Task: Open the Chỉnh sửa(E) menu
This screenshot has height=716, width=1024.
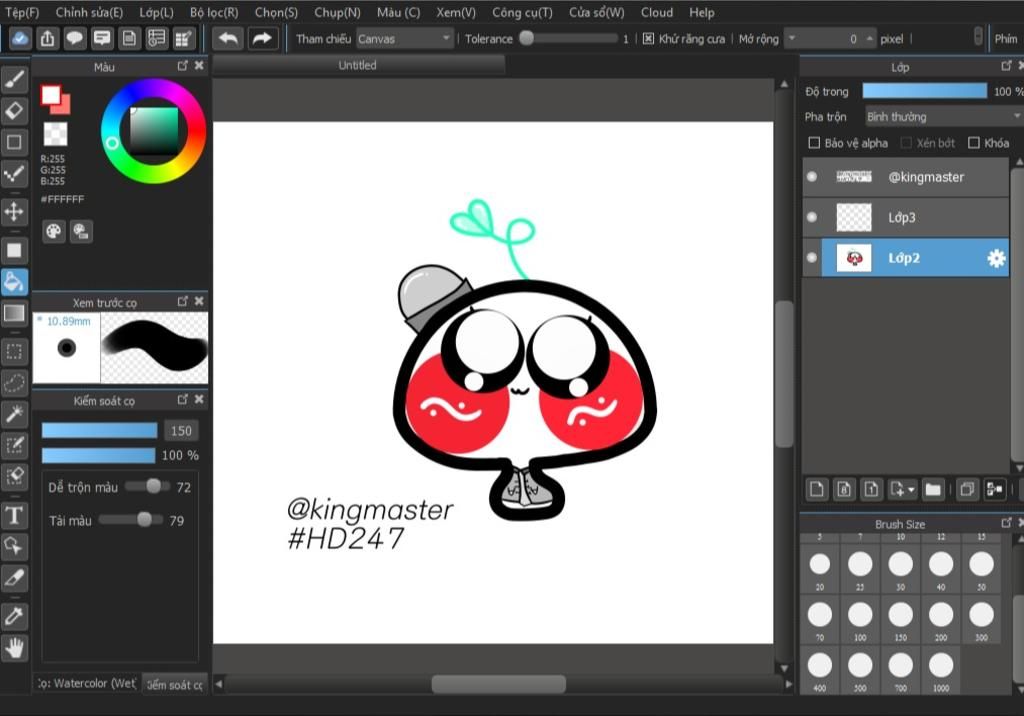Action: (x=89, y=12)
